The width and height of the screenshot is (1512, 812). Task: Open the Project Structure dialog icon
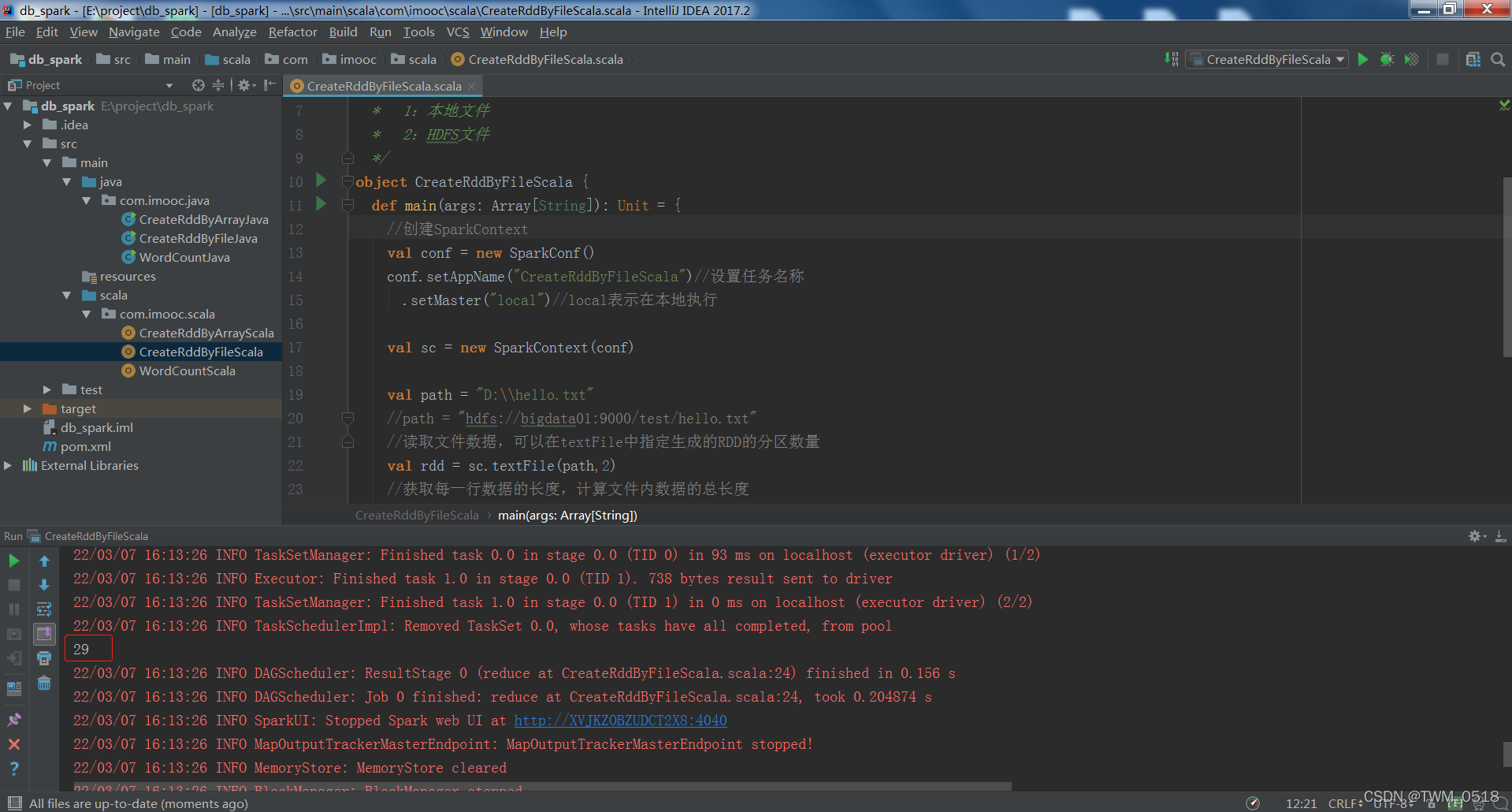tap(1473, 59)
